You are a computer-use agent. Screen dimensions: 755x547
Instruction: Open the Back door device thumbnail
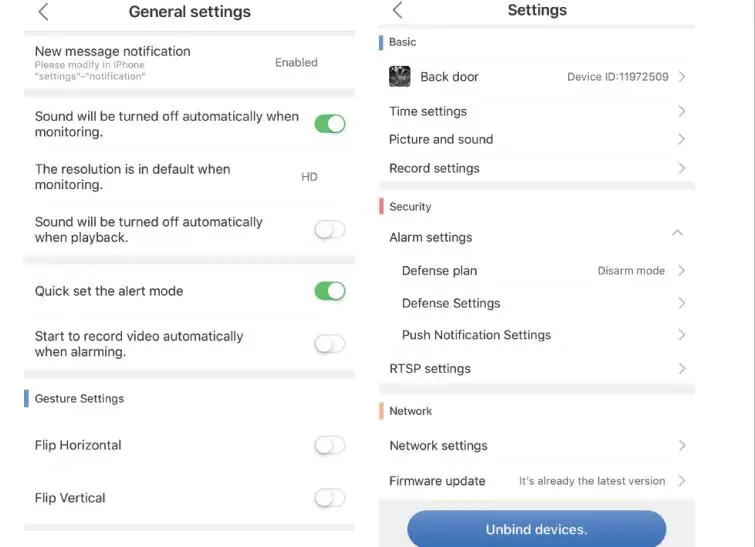tap(400, 77)
